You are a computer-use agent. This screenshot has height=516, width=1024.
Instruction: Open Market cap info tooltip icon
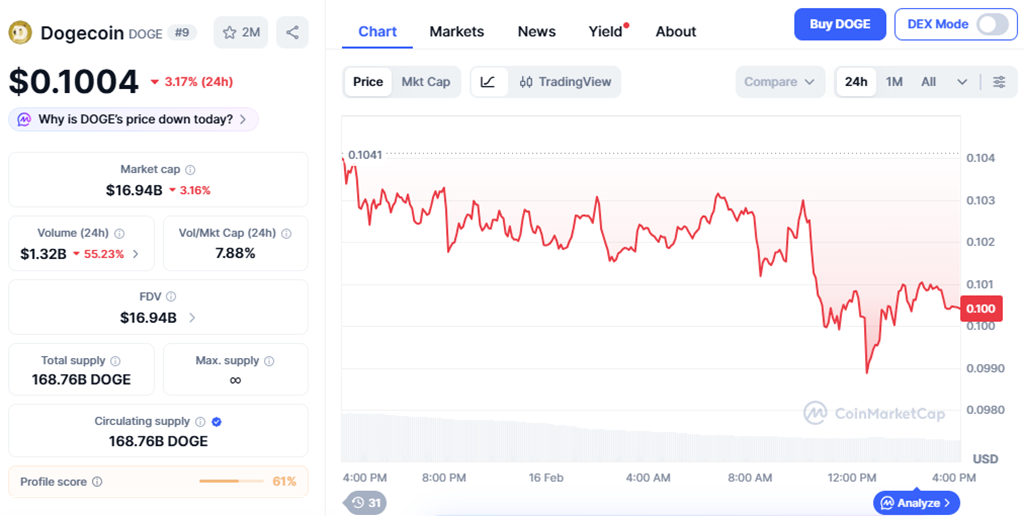(190, 170)
